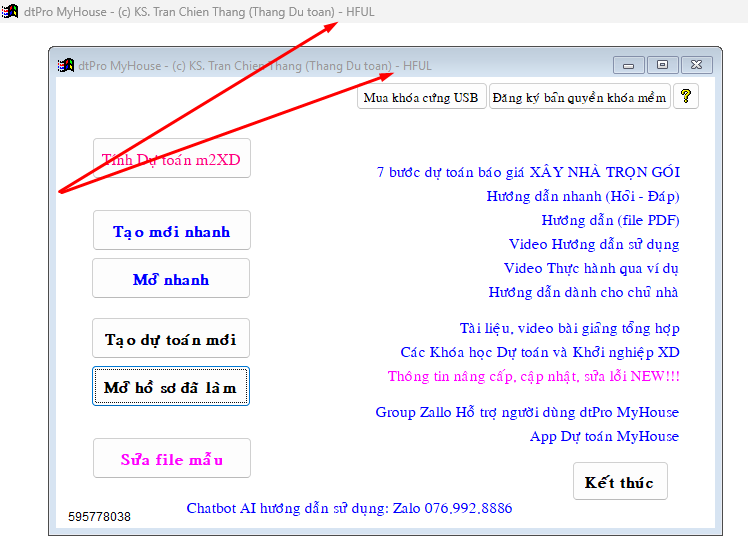This screenshot has height=556, width=748.
Task: Click the Tạo mới nhanh button
Action: (x=171, y=231)
